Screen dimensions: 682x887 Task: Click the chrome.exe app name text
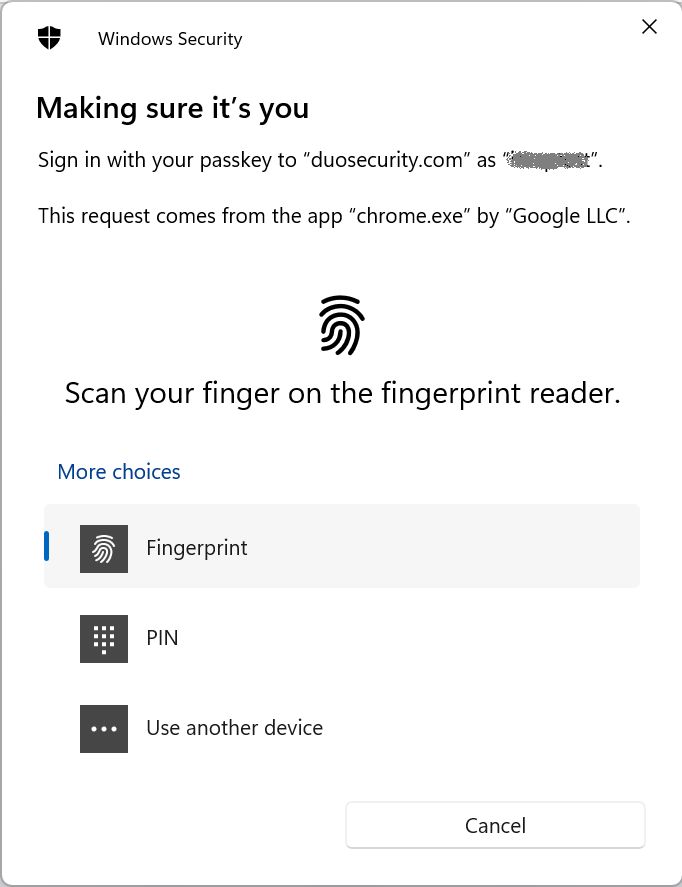pyautogui.click(x=410, y=216)
